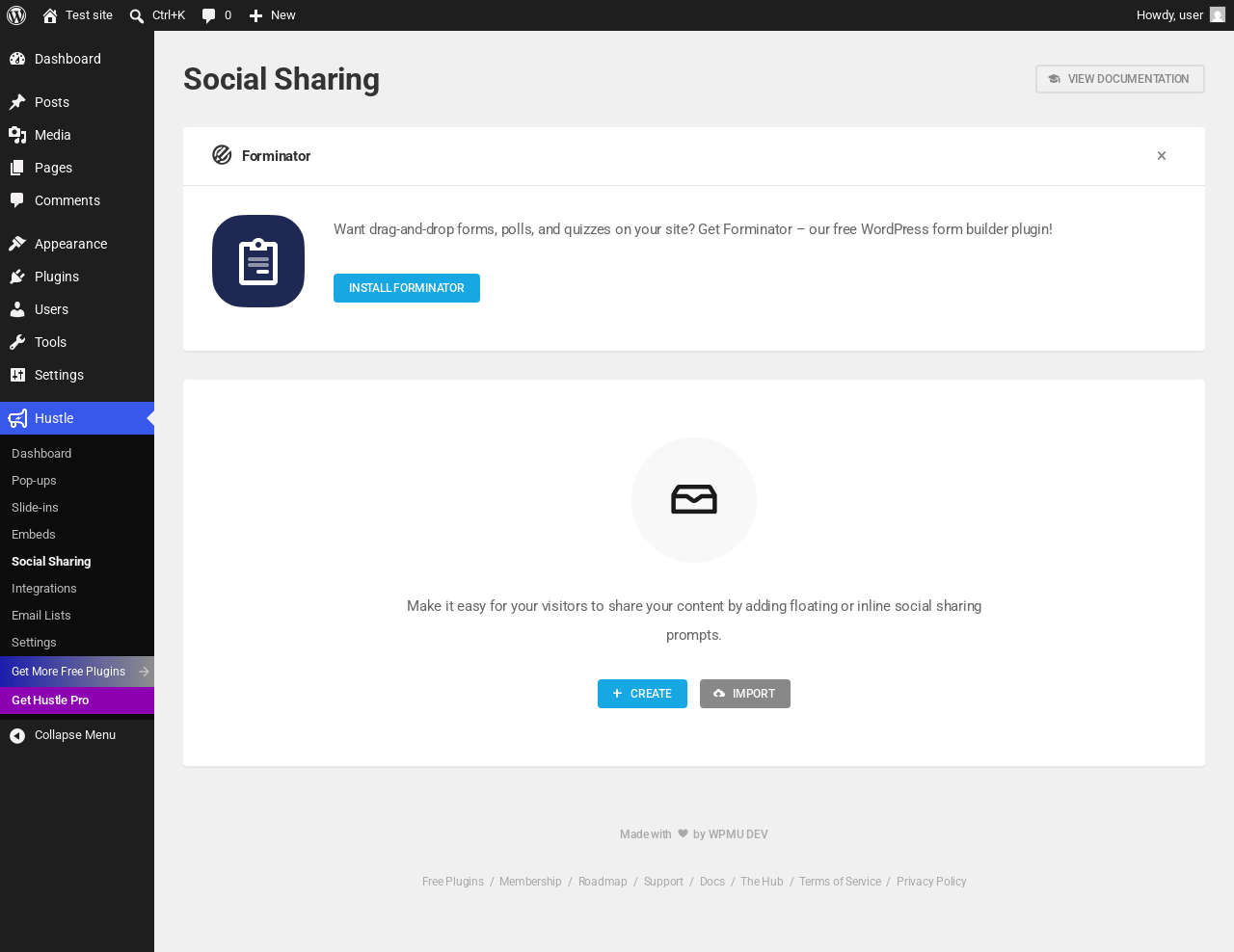Viewport: 1234px width, 952px height.
Task: Click the Collapse Menu arrow icon
Action: pos(17,735)
